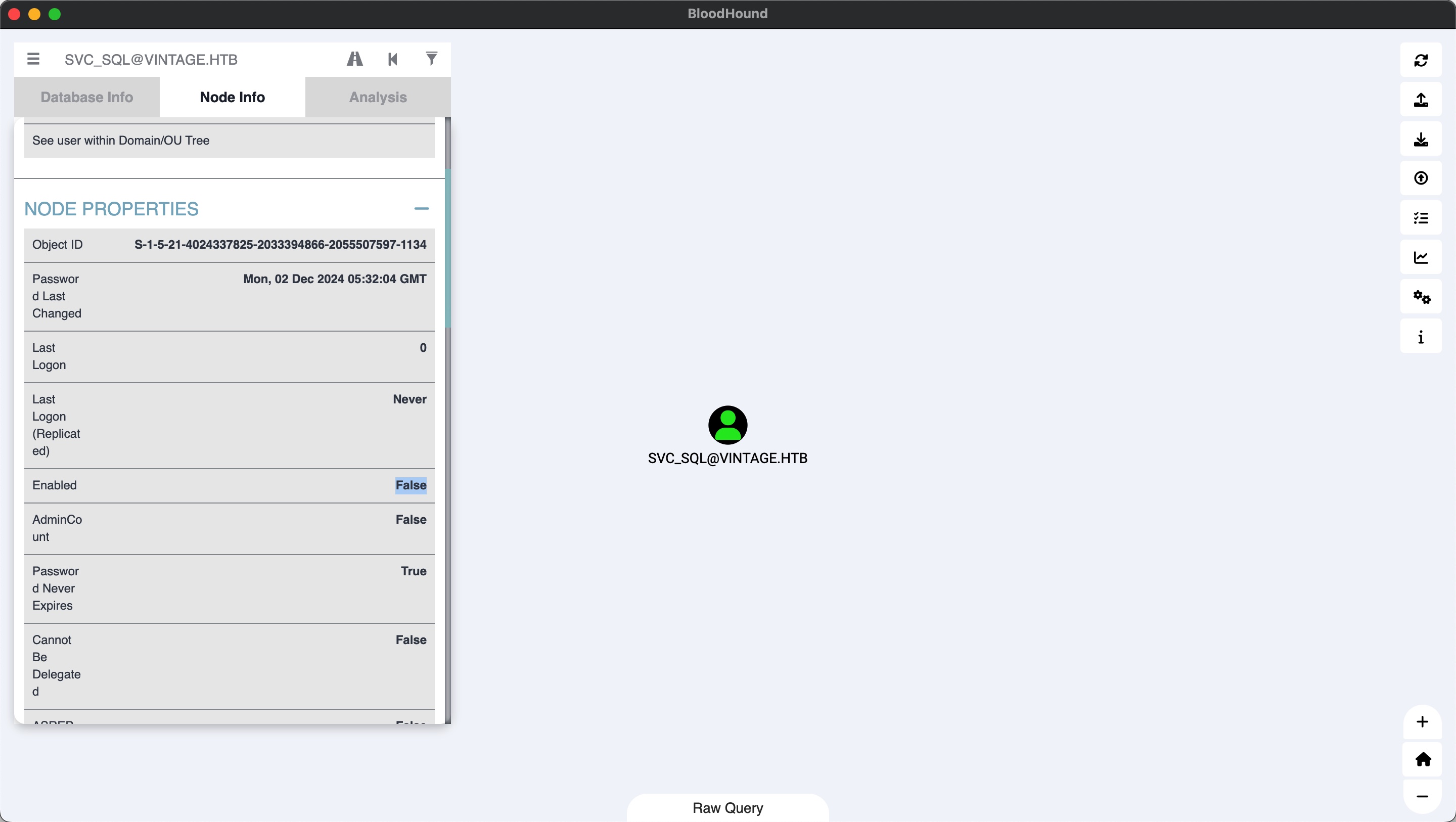The width and height of the screenshot is (1456, 822).
Task: Collapse the Node Properties section
Action: pos(421,209)
